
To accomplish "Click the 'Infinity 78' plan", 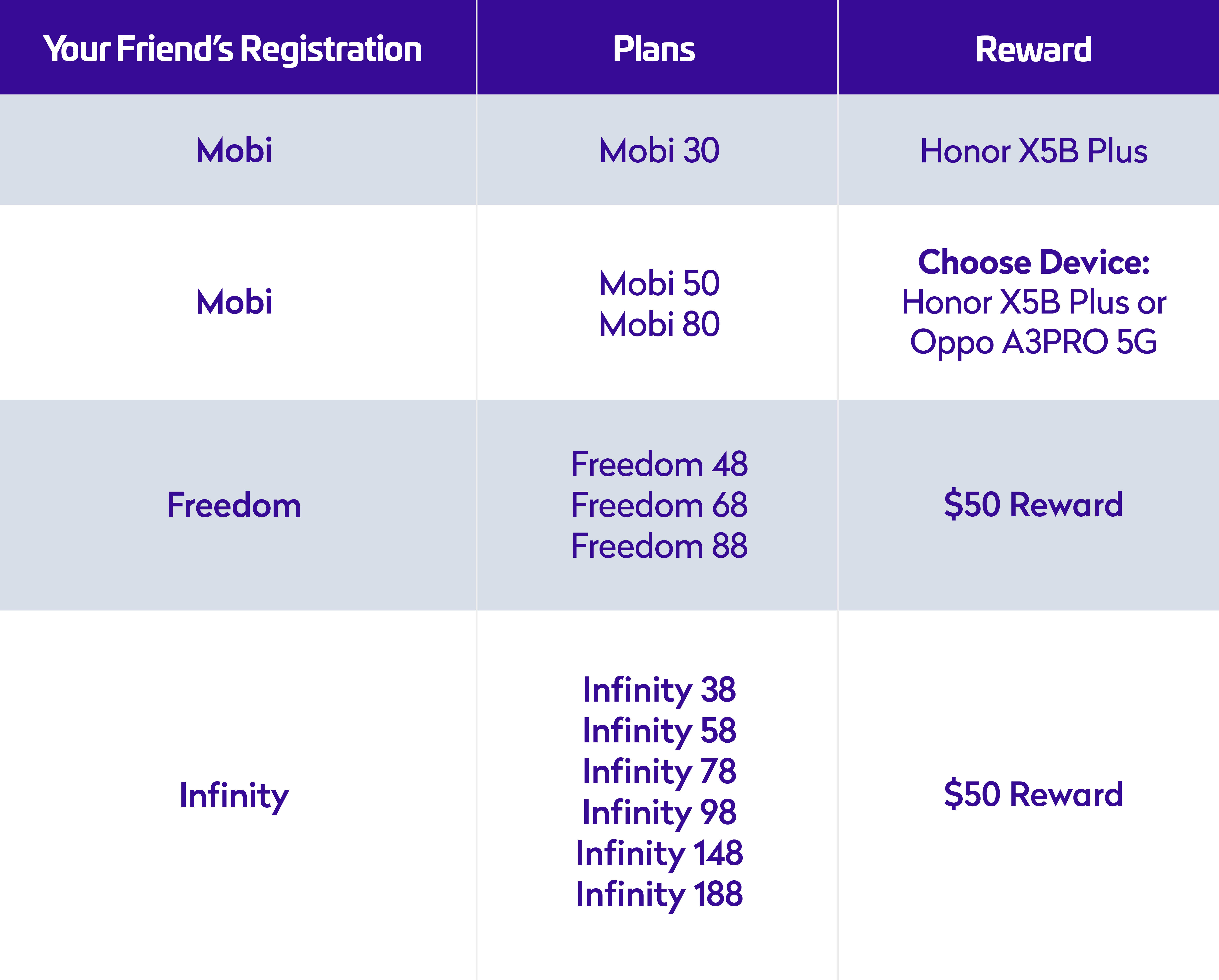I will click(659, 772).
